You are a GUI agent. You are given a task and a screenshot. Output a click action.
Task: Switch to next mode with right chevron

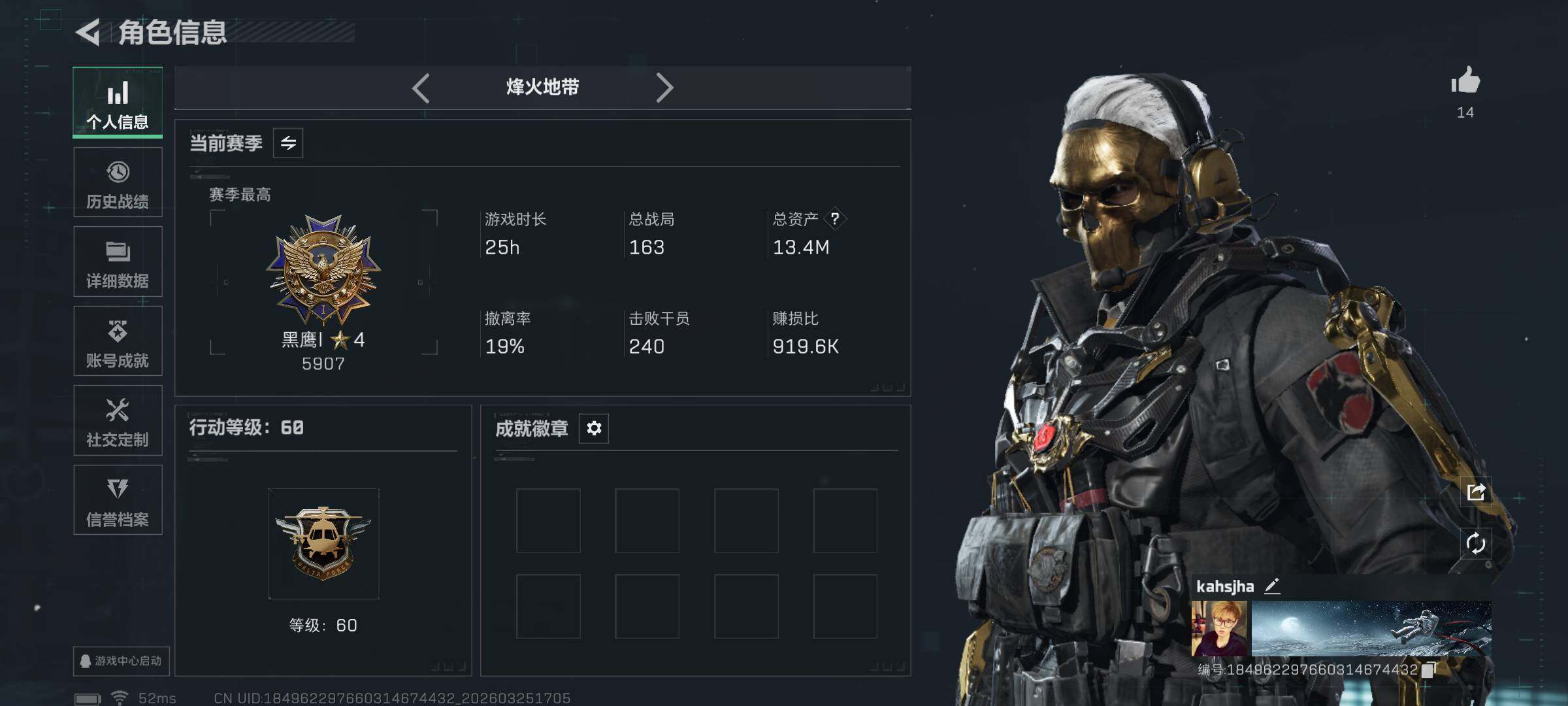(x=664, y=88)
